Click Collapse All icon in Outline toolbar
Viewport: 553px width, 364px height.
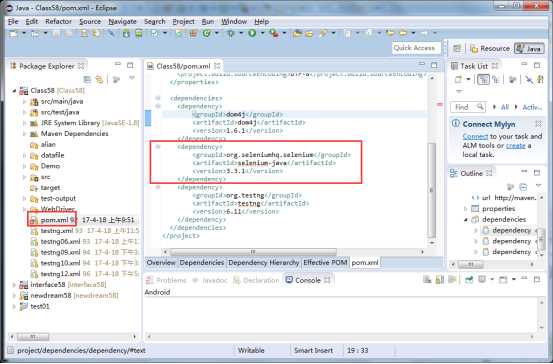point(523,187)
